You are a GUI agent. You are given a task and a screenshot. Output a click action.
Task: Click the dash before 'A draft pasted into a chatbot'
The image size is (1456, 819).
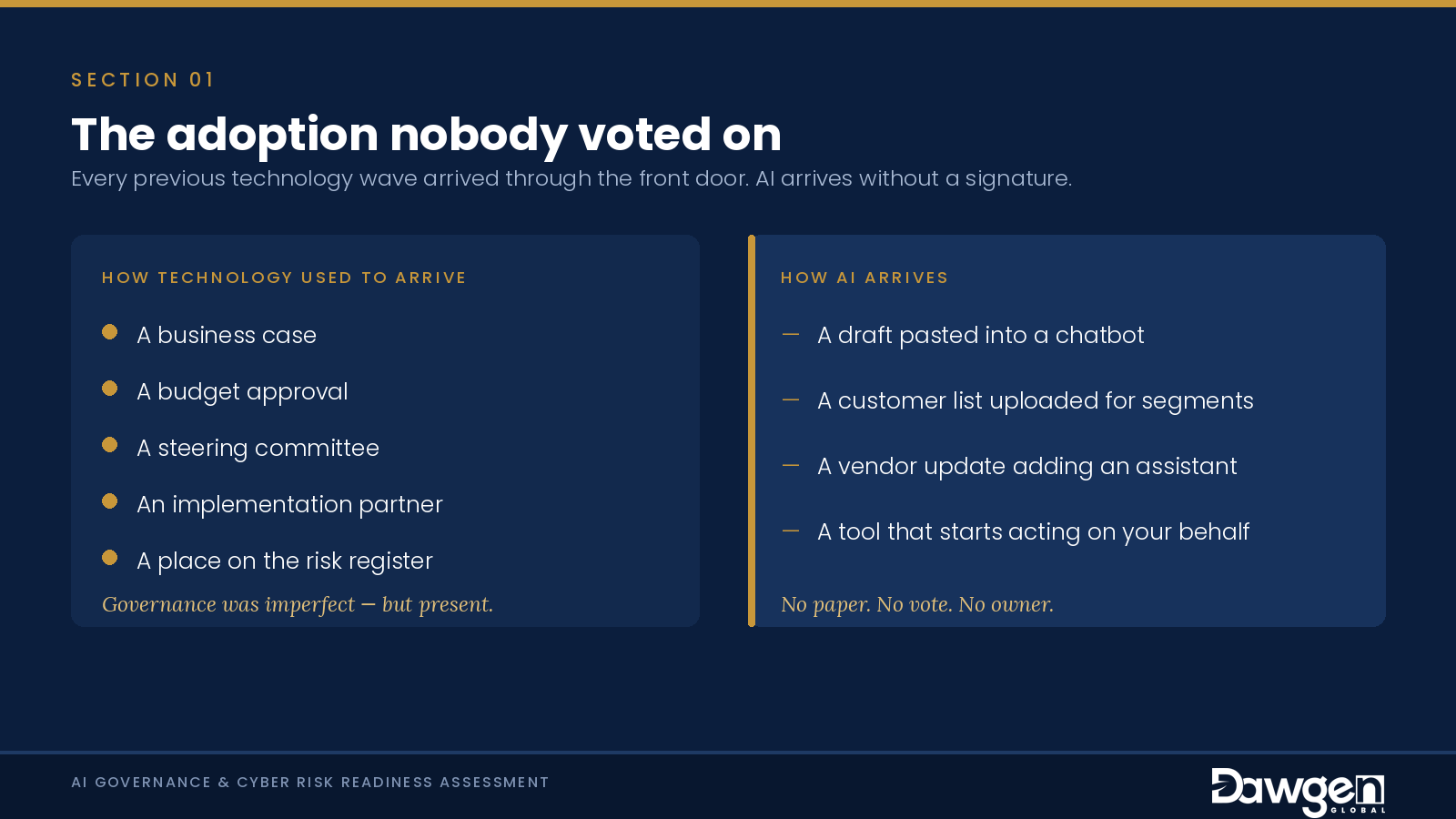coord(791,335)
